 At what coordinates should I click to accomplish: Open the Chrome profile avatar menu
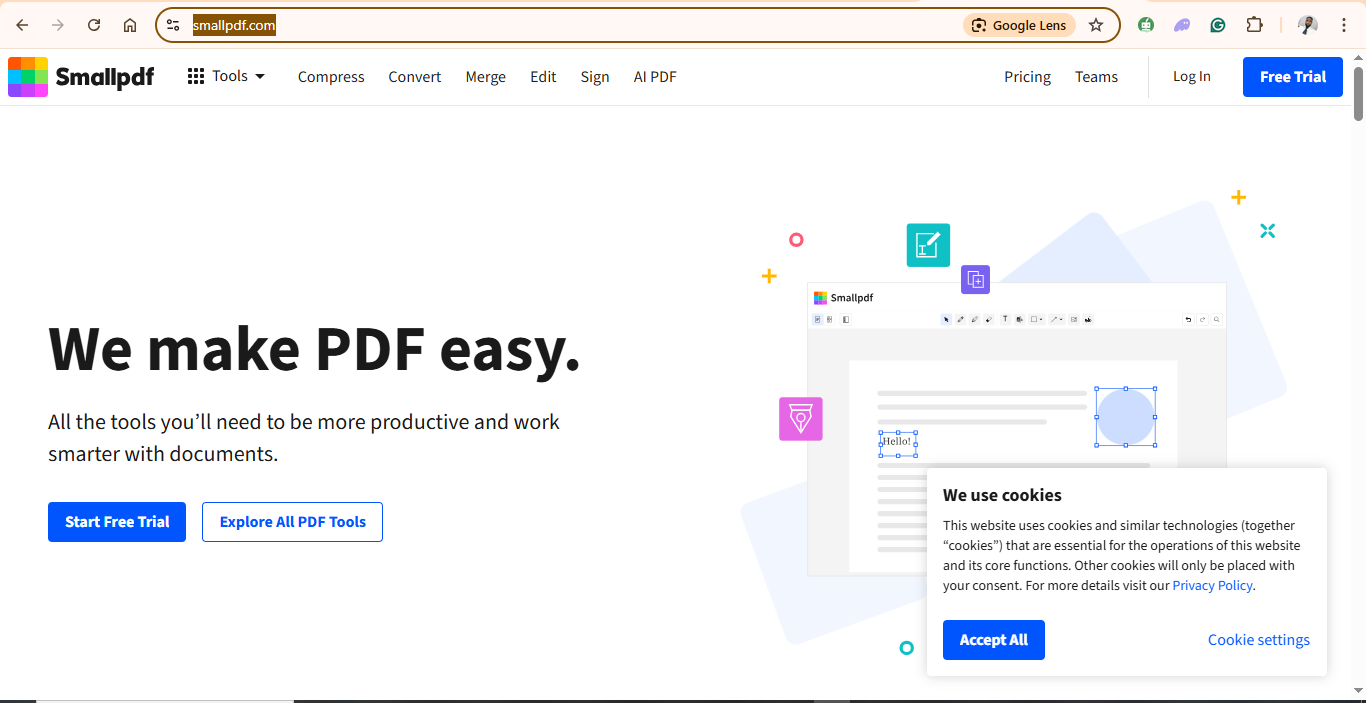pyautogui.click(x=1307, y=25)
